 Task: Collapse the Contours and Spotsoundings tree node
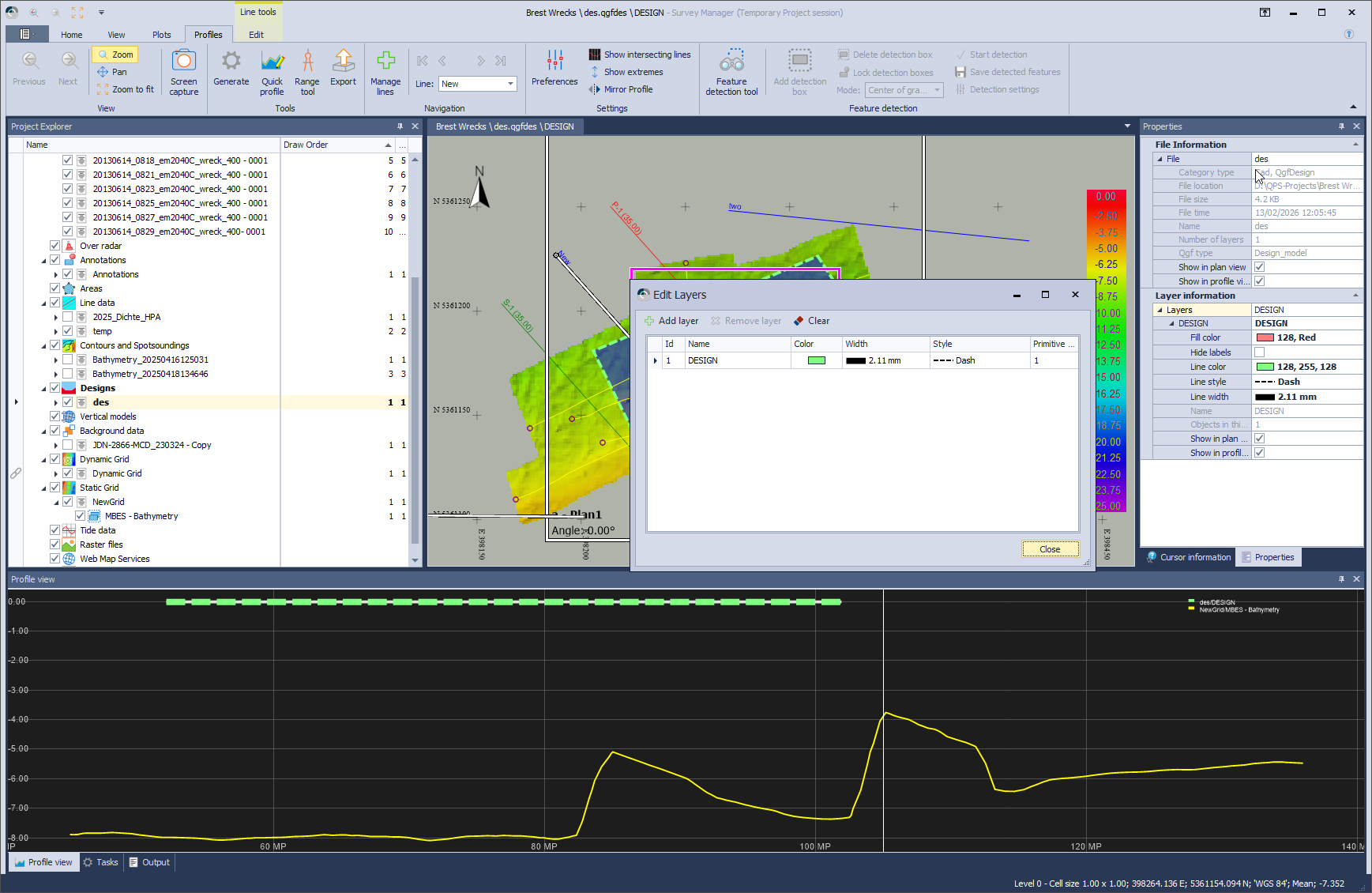pyautogui.click(x=44, y=345)
